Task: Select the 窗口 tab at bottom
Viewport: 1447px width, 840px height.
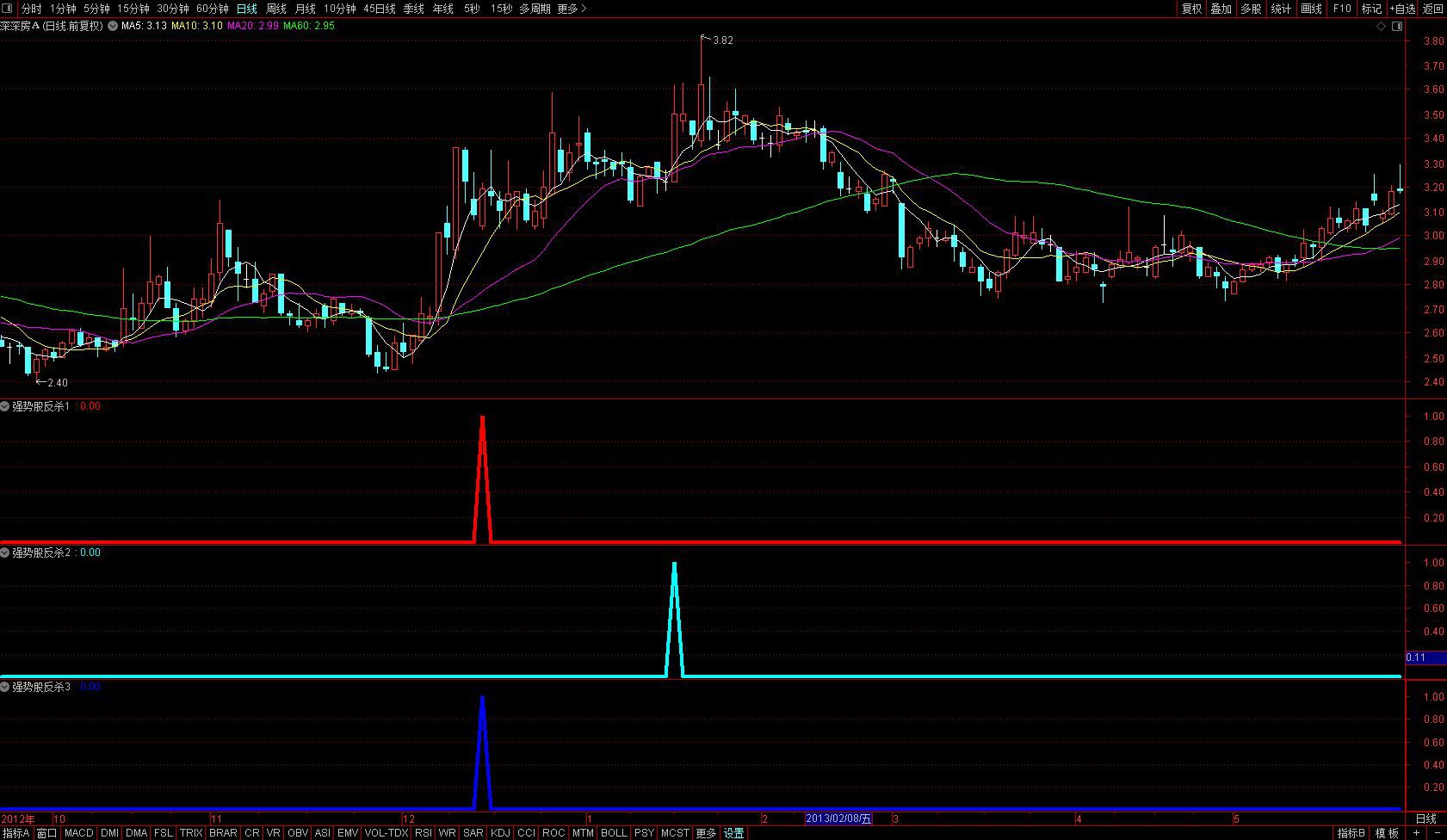Action: coord(46,833)
